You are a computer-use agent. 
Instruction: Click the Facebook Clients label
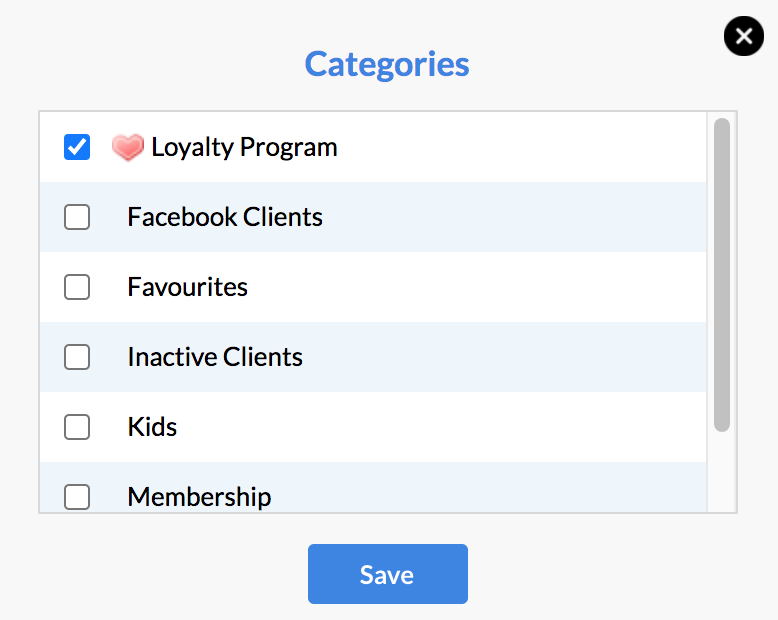pos(225,217)
